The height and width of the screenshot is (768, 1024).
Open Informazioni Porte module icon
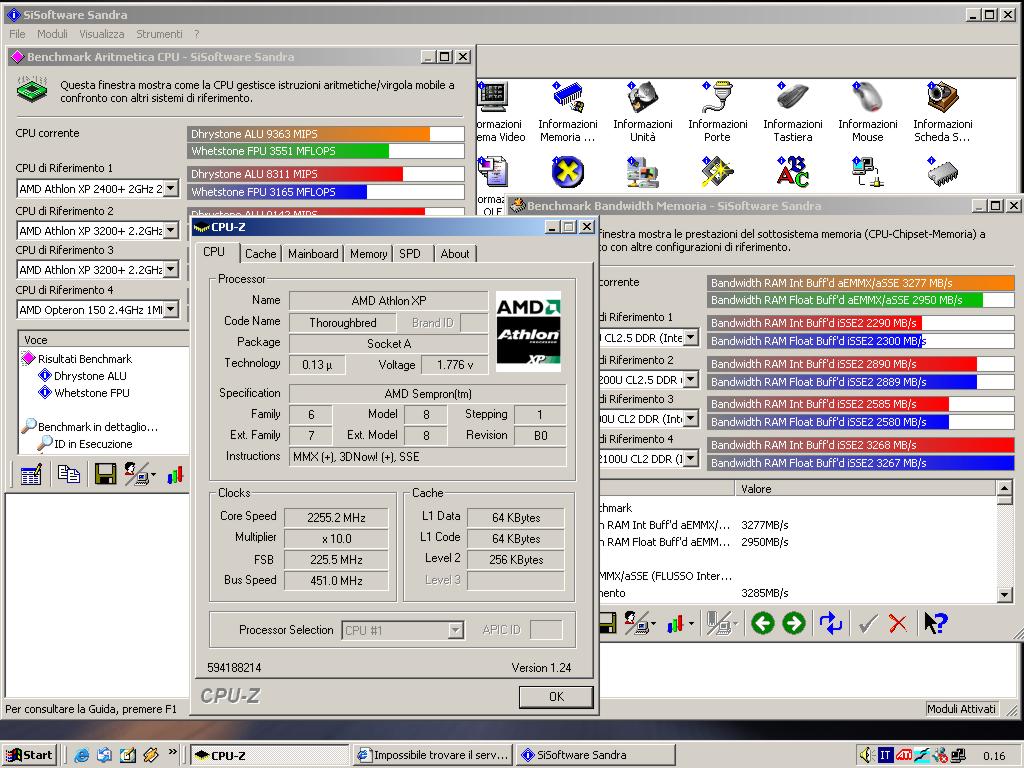click(x=717, y=98)
